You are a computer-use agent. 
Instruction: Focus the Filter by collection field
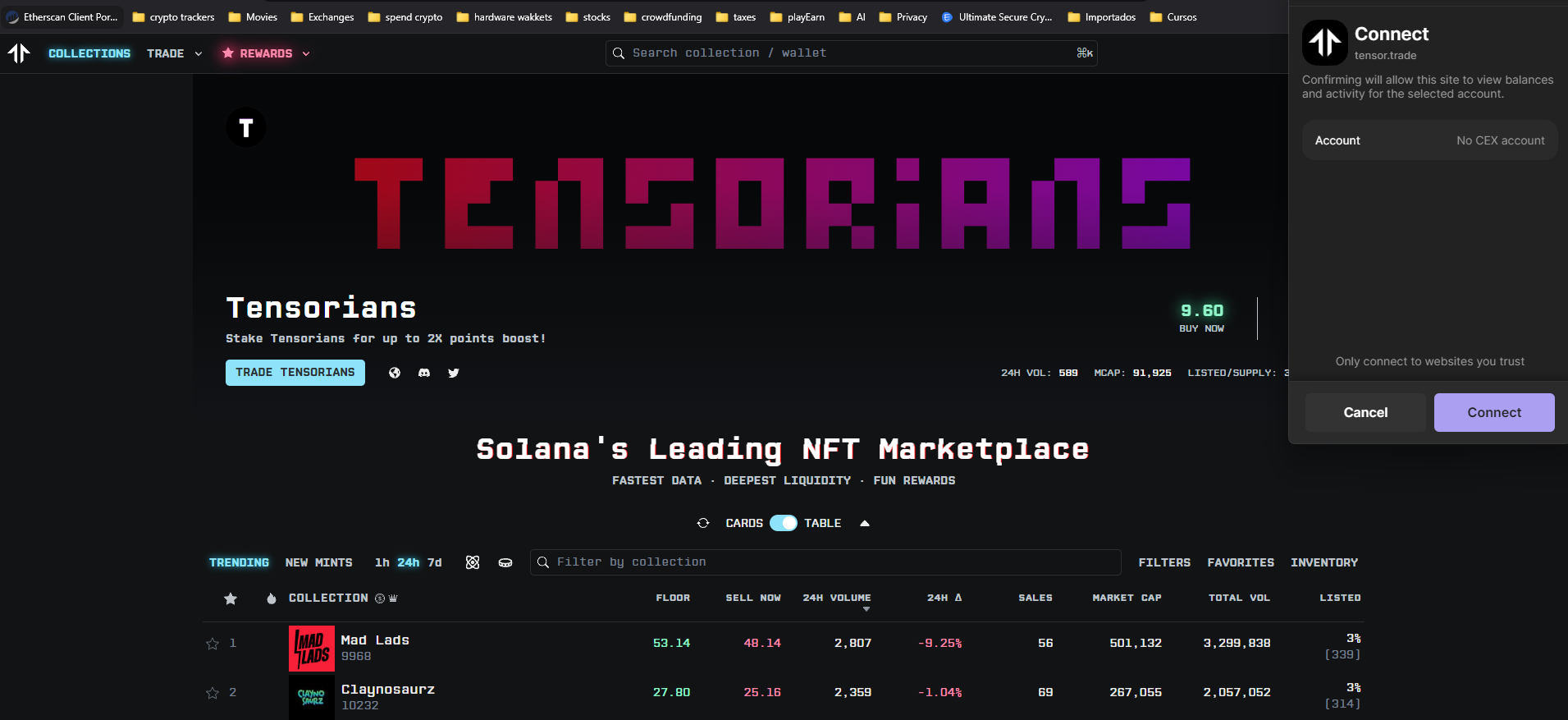(x=825, y=562)
